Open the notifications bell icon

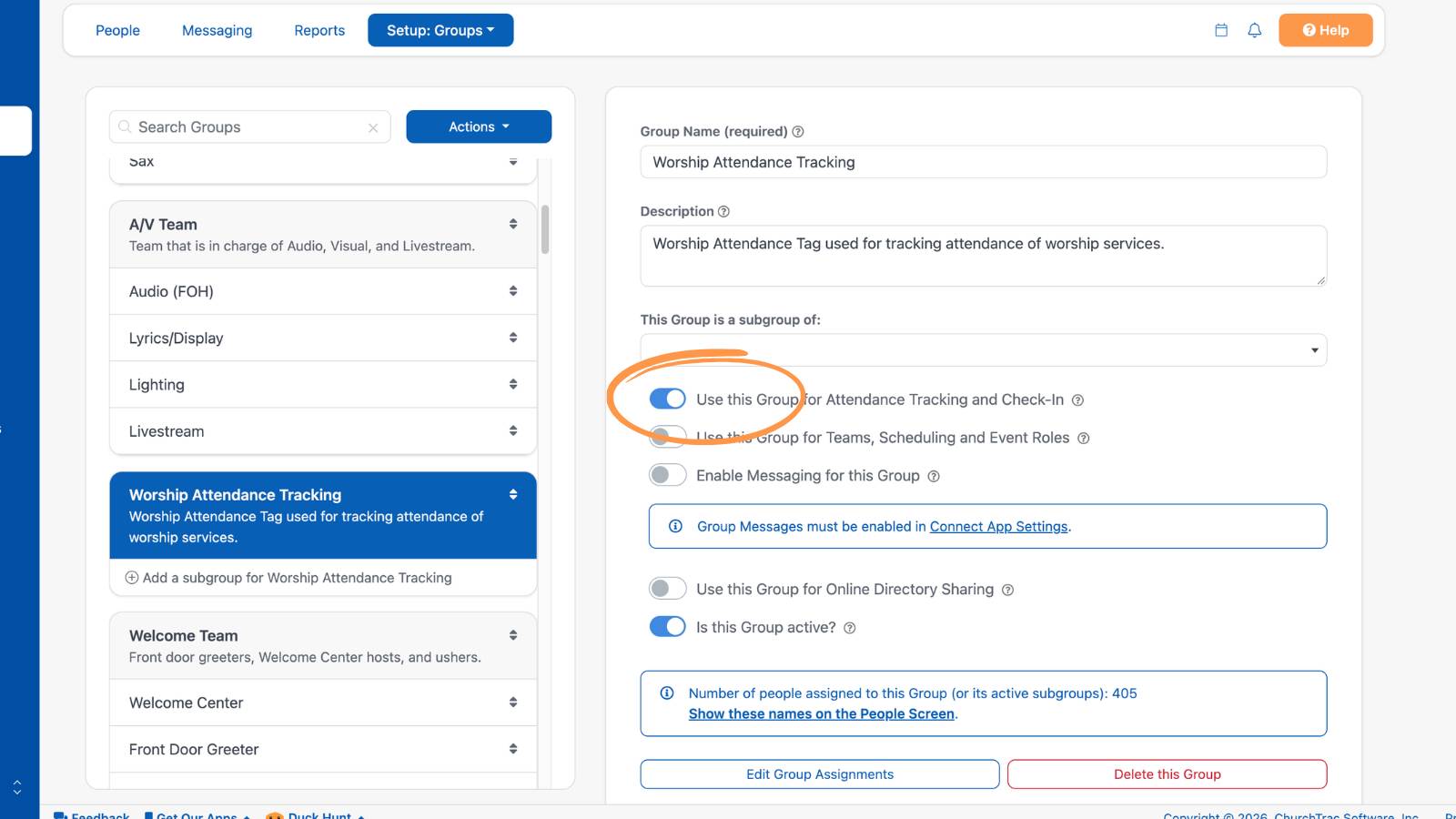click(x=1255, y=30)
